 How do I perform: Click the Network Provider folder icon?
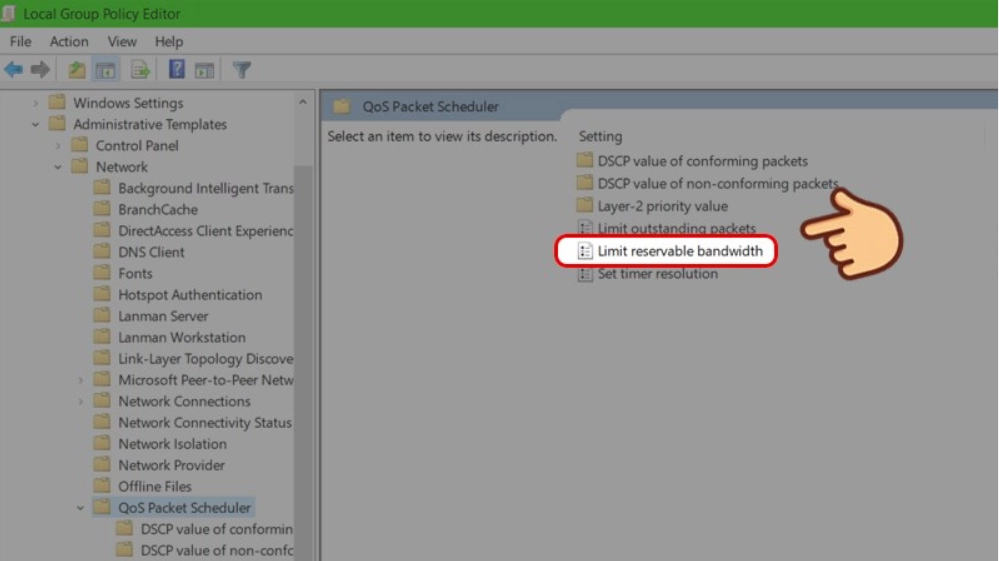point(102,464)
